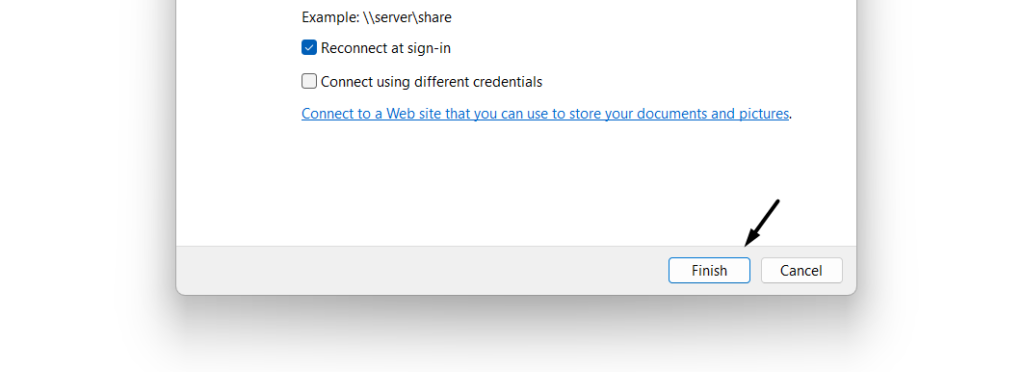This screenshot has width=1024, height=372.
Task: Click the black arrow pointing at Finish
Action: pyautogui.click(x=761, y=223)
